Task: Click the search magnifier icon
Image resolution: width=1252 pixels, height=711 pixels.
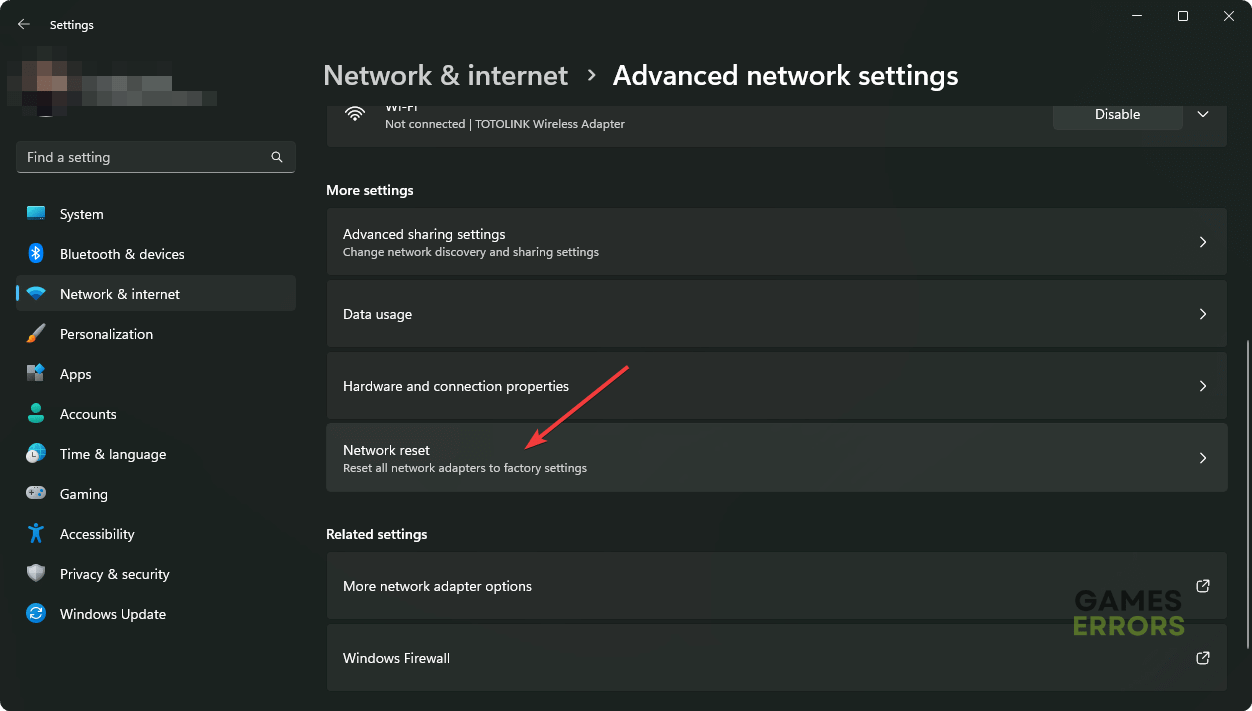Action: [277, 157]
